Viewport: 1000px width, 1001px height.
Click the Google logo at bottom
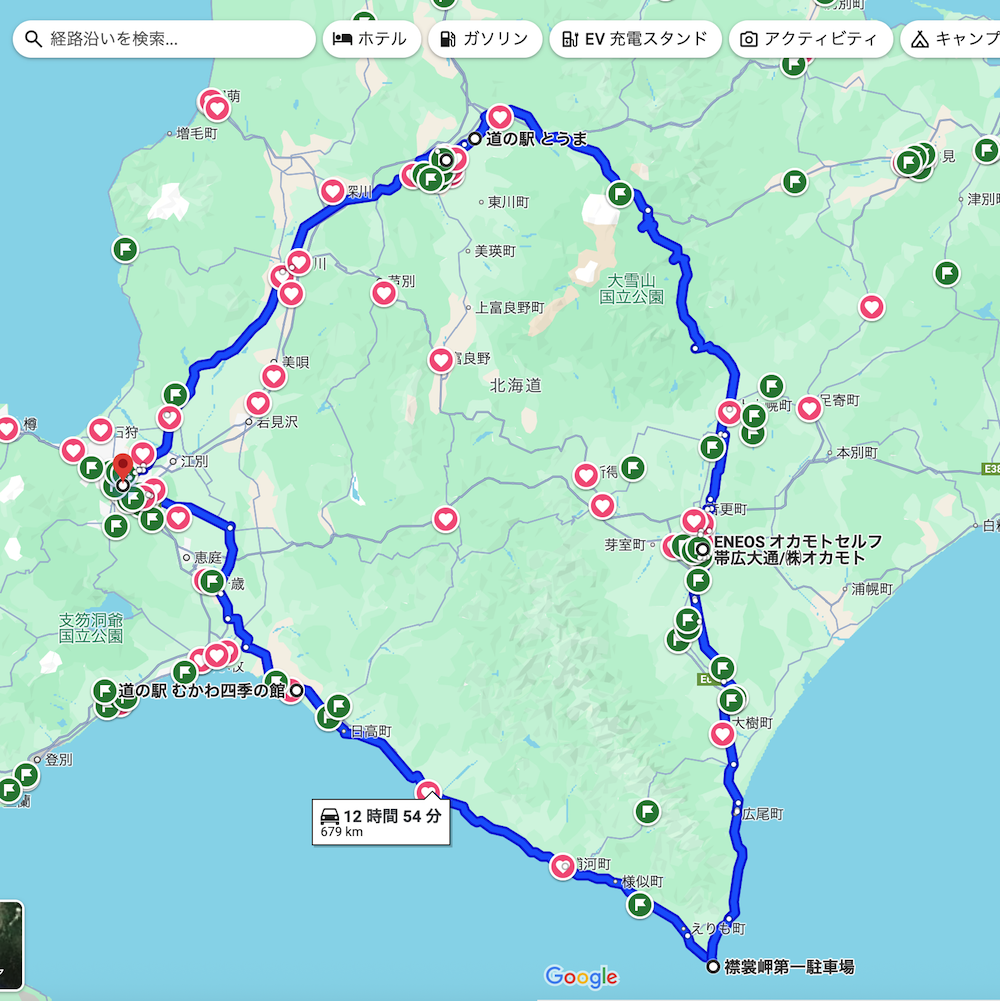(x=581, y=977)
